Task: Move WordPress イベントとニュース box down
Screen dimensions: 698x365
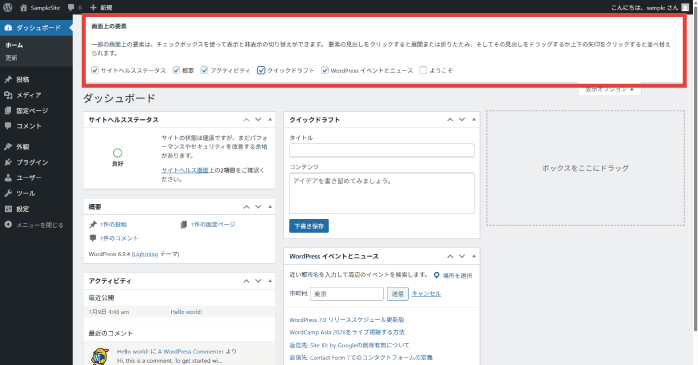Action: tap(462, 256)
